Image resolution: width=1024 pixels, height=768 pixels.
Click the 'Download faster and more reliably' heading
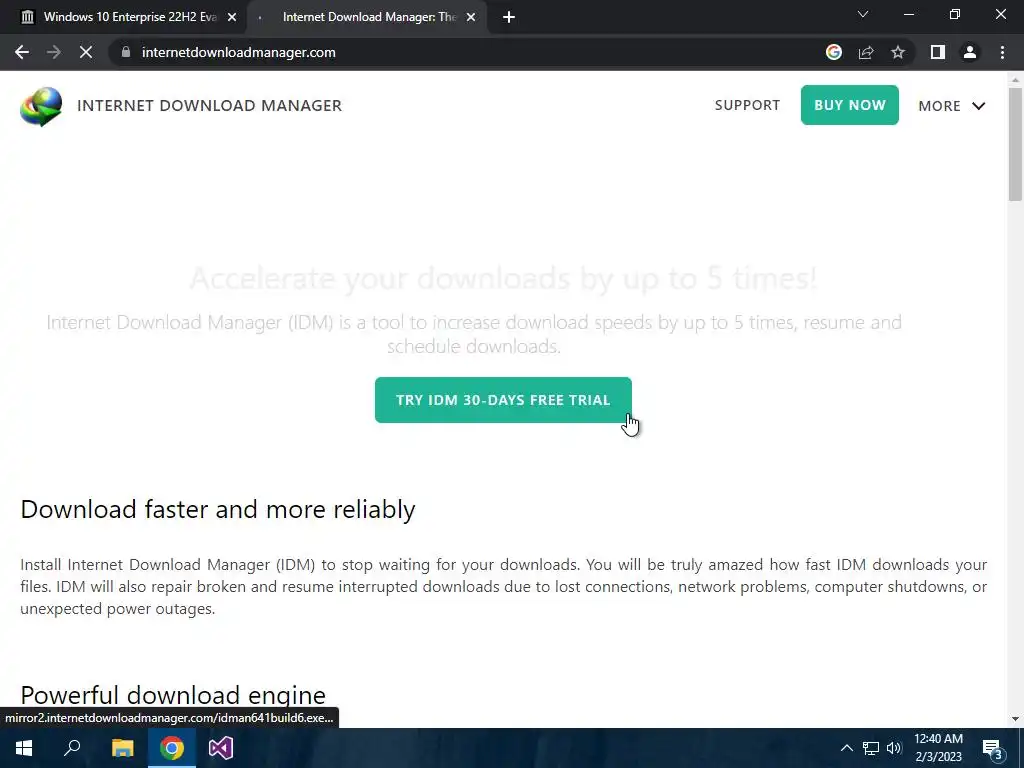pos(217,509)
